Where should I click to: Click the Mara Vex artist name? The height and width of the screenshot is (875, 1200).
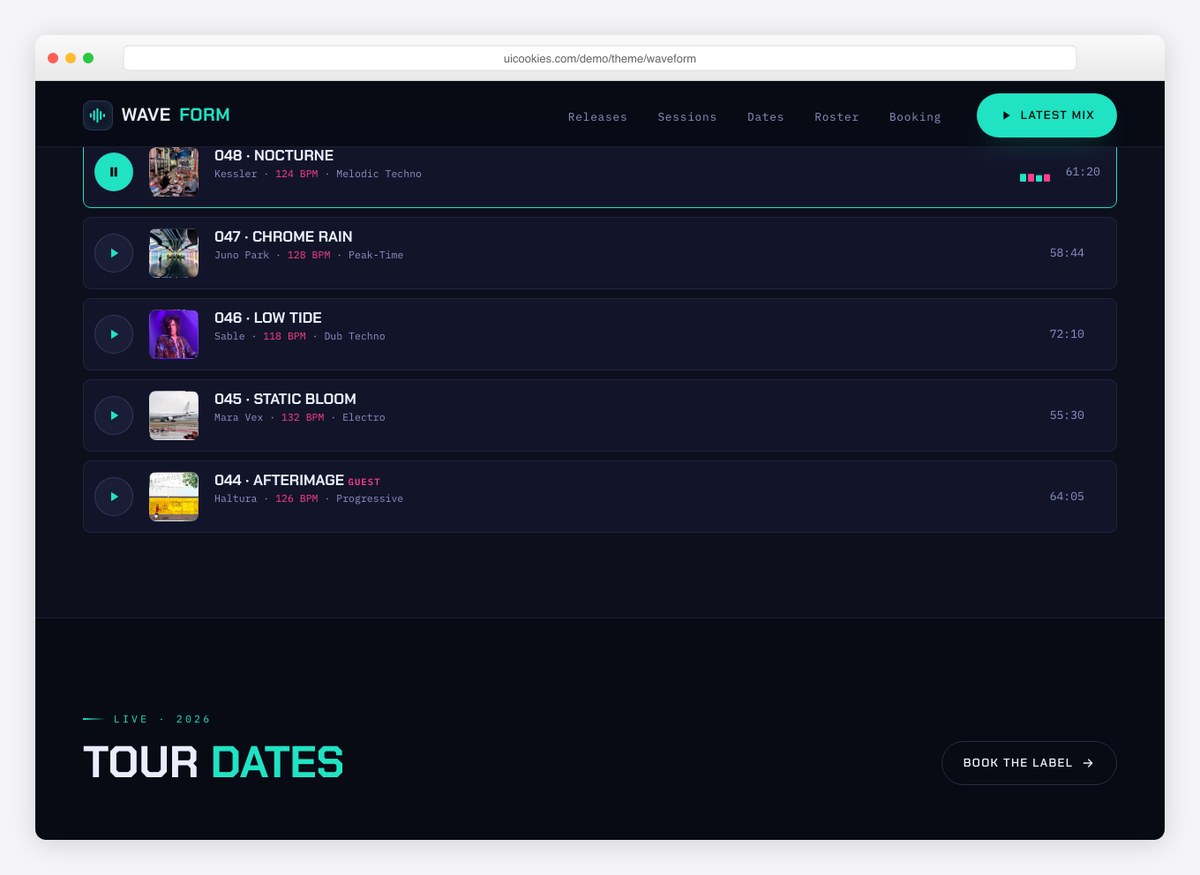pyautogui.click(x=239, y=417)
